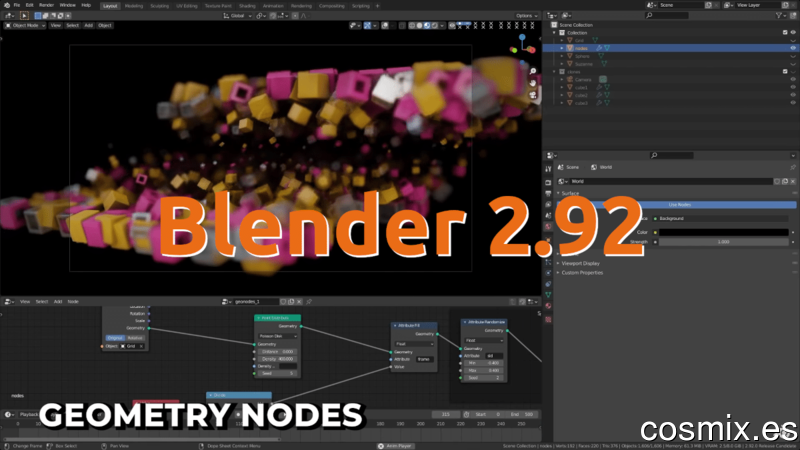Viewport: 800px width, 450px height.
Task: Open the properties editor type selector
Action: click(x=551, y=155)
